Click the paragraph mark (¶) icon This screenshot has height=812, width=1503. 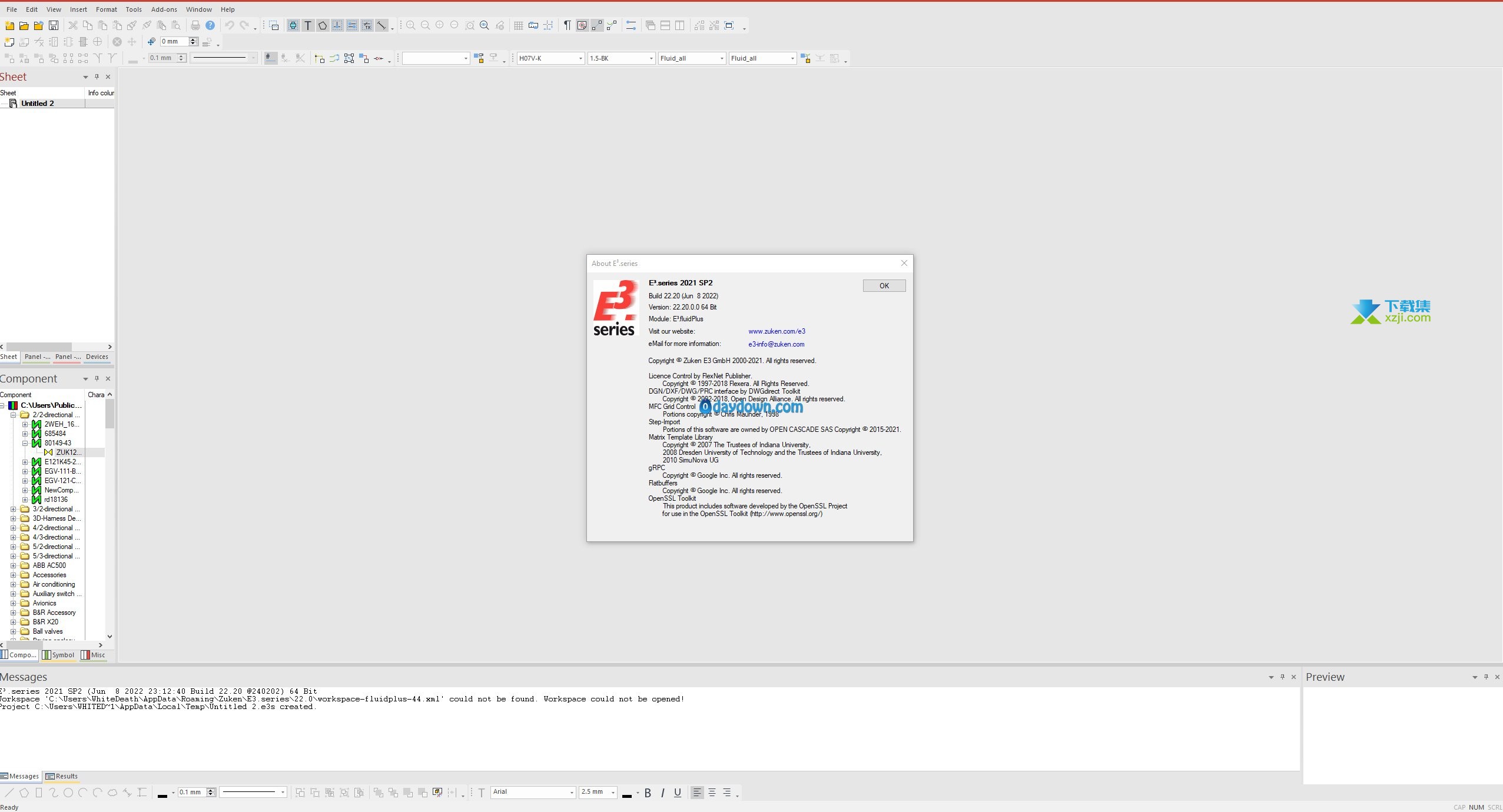[x=568, y=25]
